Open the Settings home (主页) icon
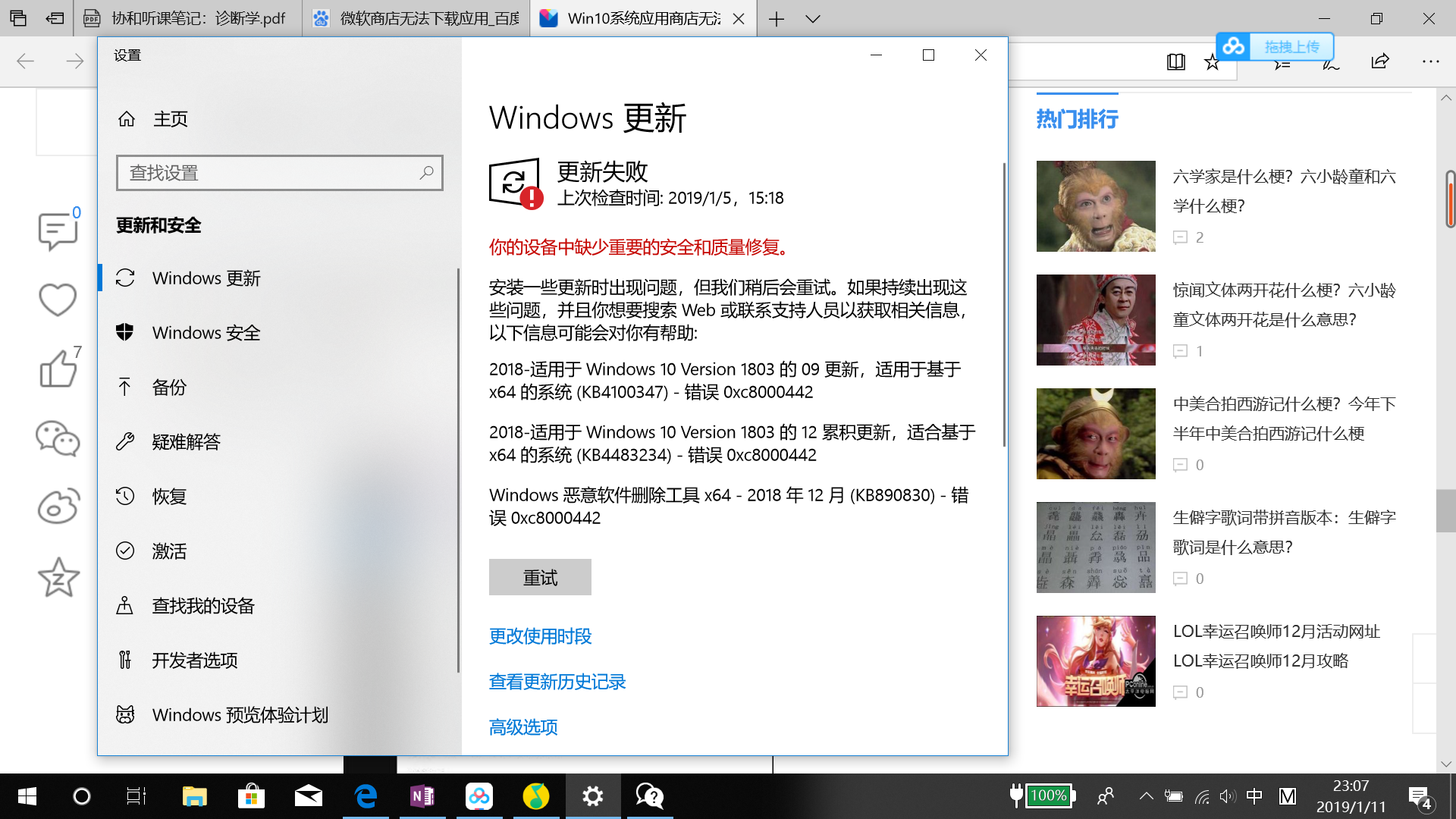The width and height of the screenshot is (1456, 819). [x=127, y=119]
